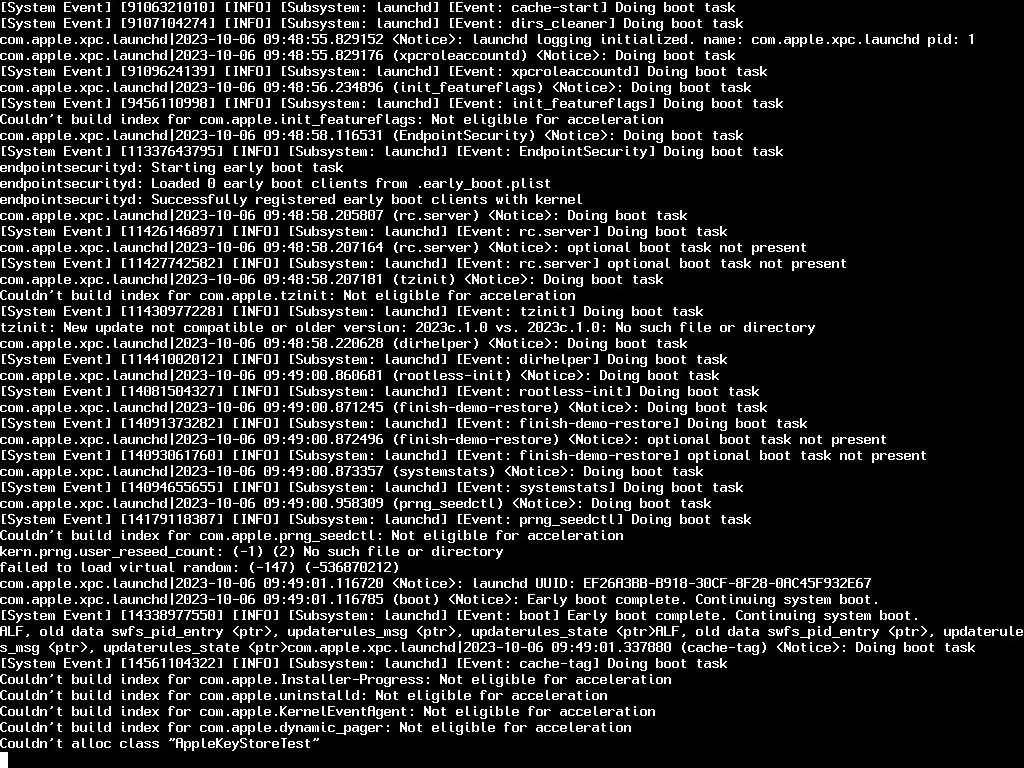Click the kern.prng.user_reseed_count error line
This screenshot has height=768, width=1024.
pos(251,552)
